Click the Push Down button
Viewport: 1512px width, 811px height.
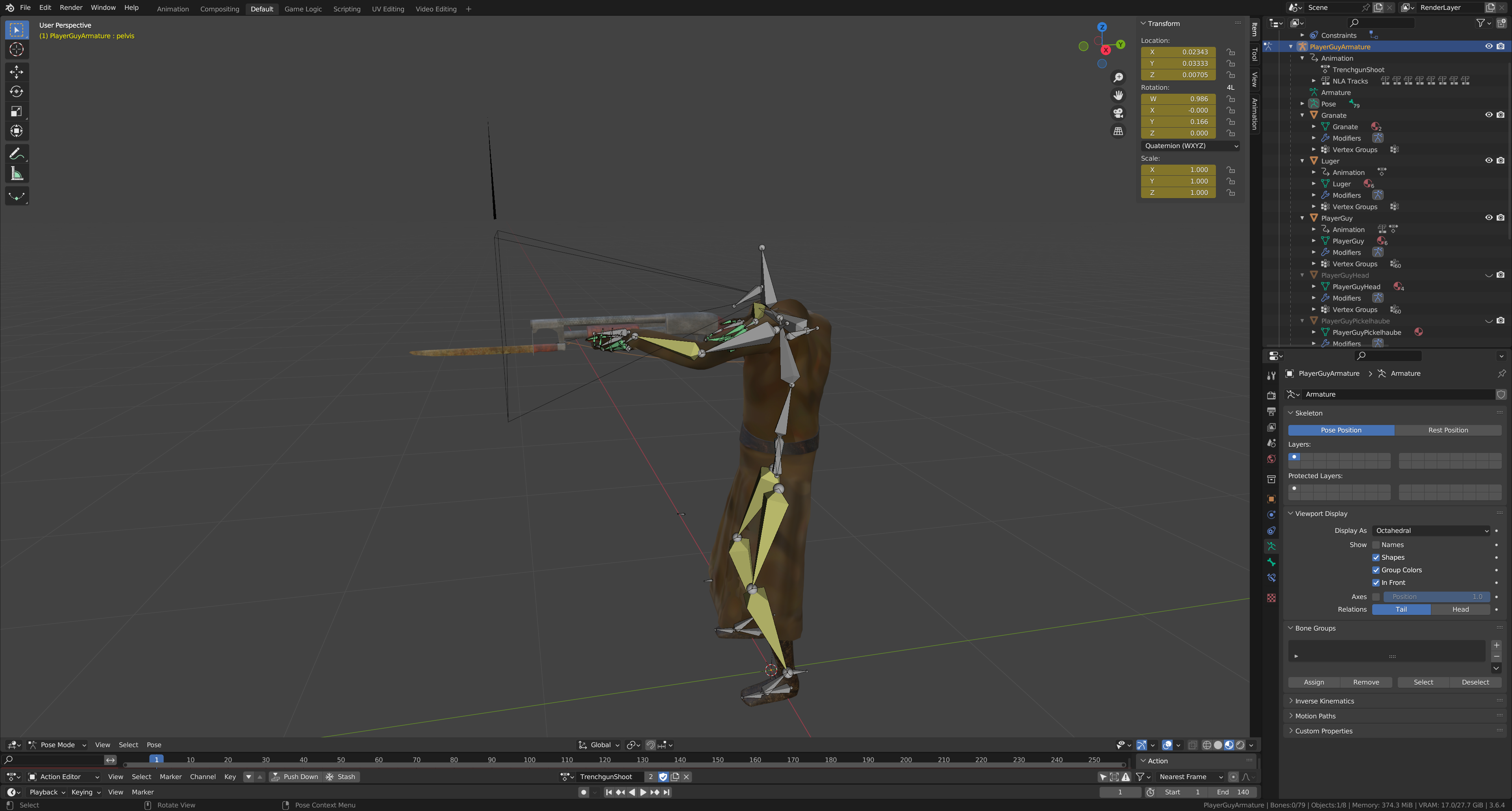(x=295, y=777)
